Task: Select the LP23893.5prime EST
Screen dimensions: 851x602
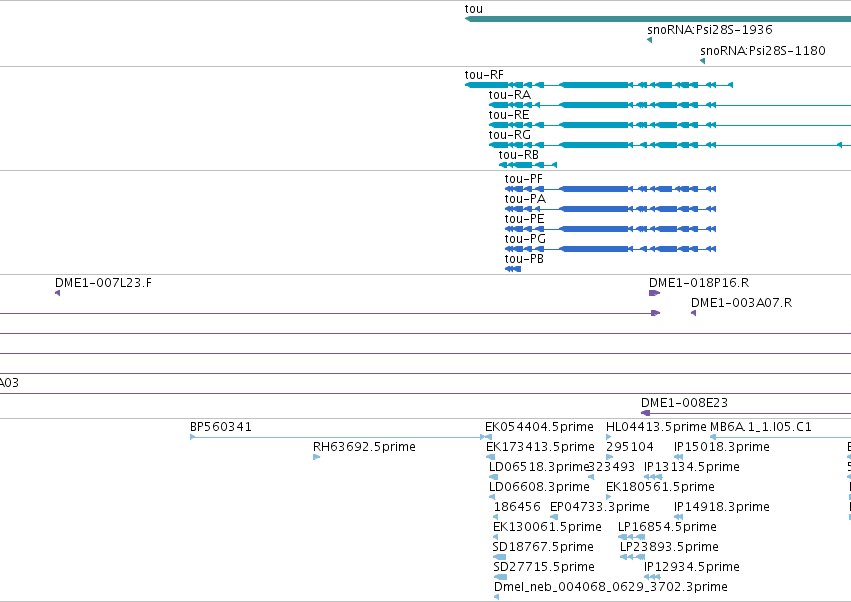Action: (x=633, y=557)
